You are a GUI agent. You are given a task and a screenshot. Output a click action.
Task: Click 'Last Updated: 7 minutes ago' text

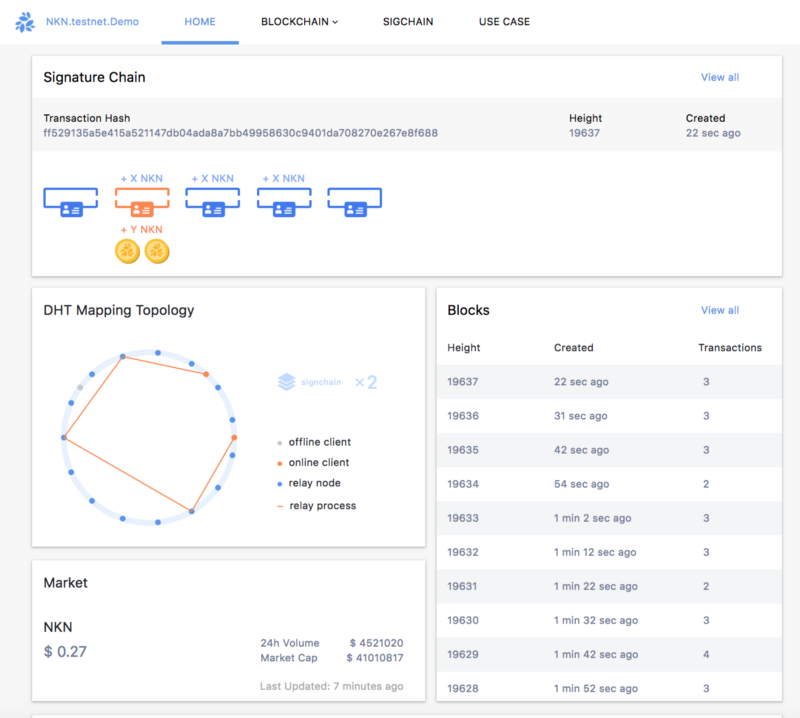point(332,686)
